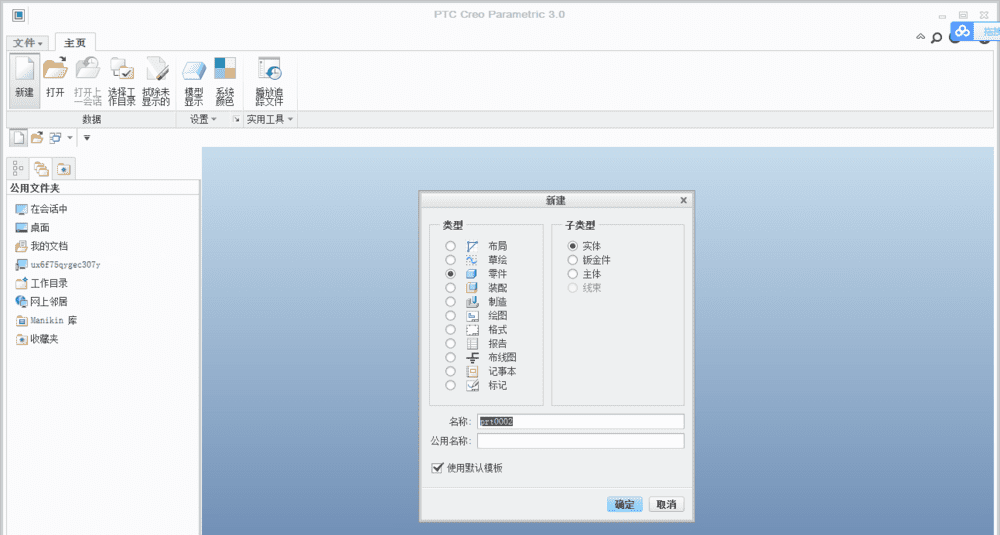Image resolution: width=1000 pixels, height=535 pixels.
Task: Click the application icon in the title bar
Action: click(x=18, y=15)
